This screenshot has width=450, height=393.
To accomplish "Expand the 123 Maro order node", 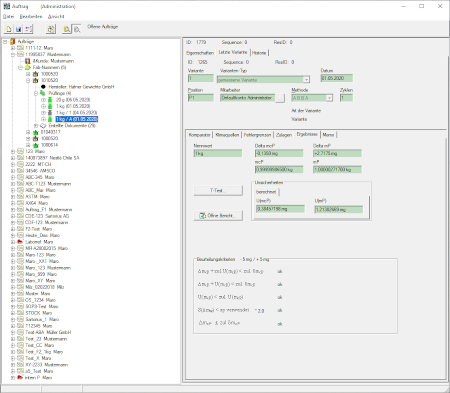I will [x=13, y=151].
